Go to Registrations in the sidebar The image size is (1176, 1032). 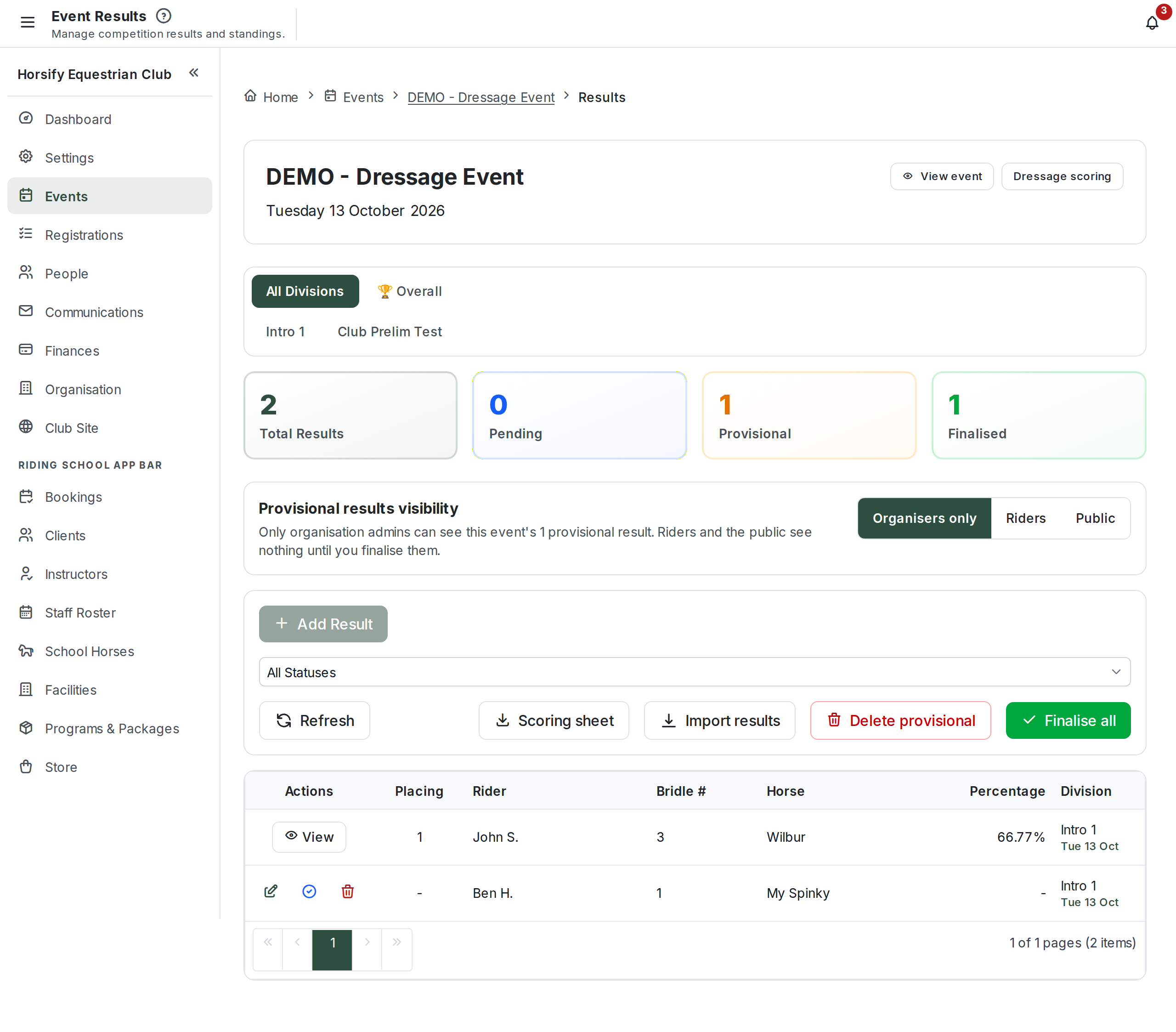109,235
